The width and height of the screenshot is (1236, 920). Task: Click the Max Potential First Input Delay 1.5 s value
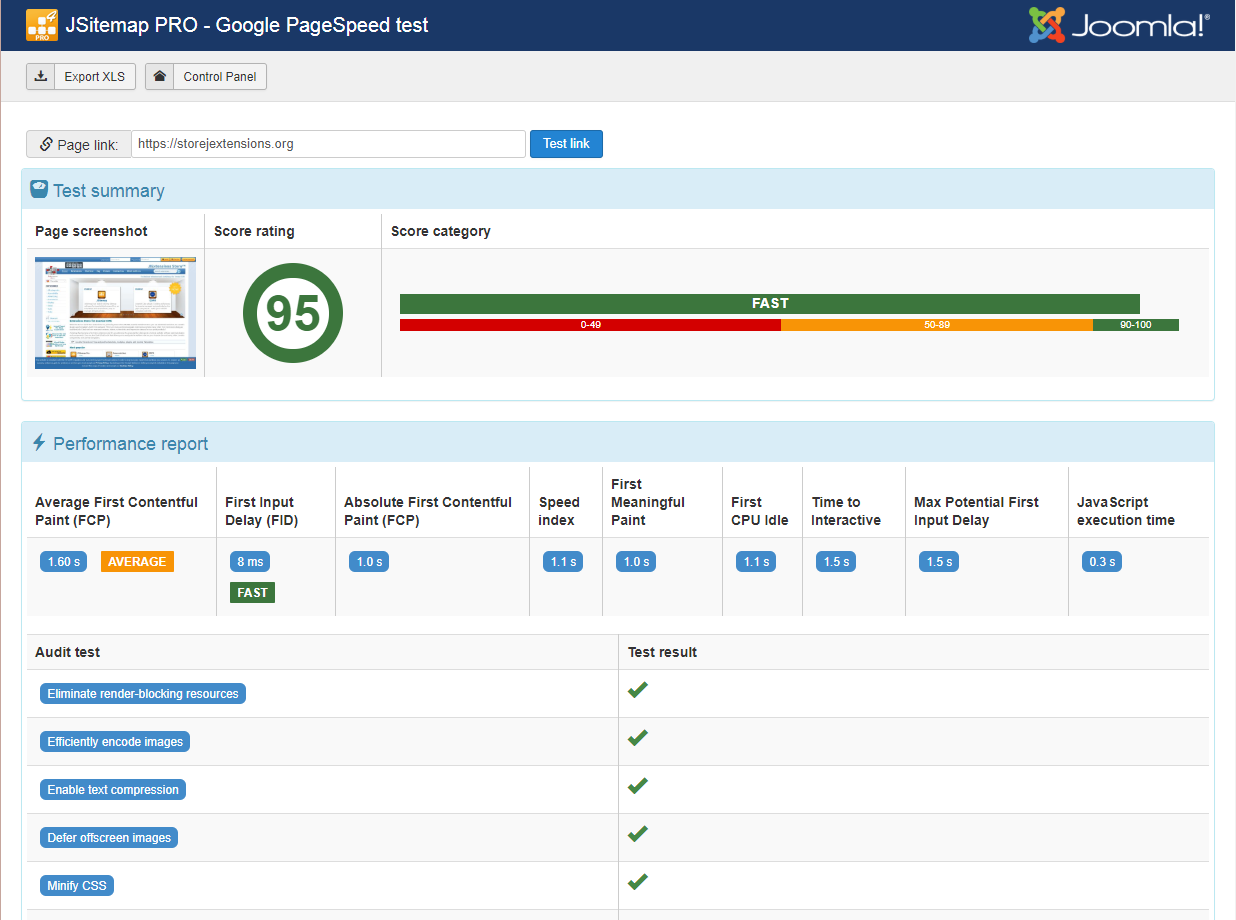939,562
